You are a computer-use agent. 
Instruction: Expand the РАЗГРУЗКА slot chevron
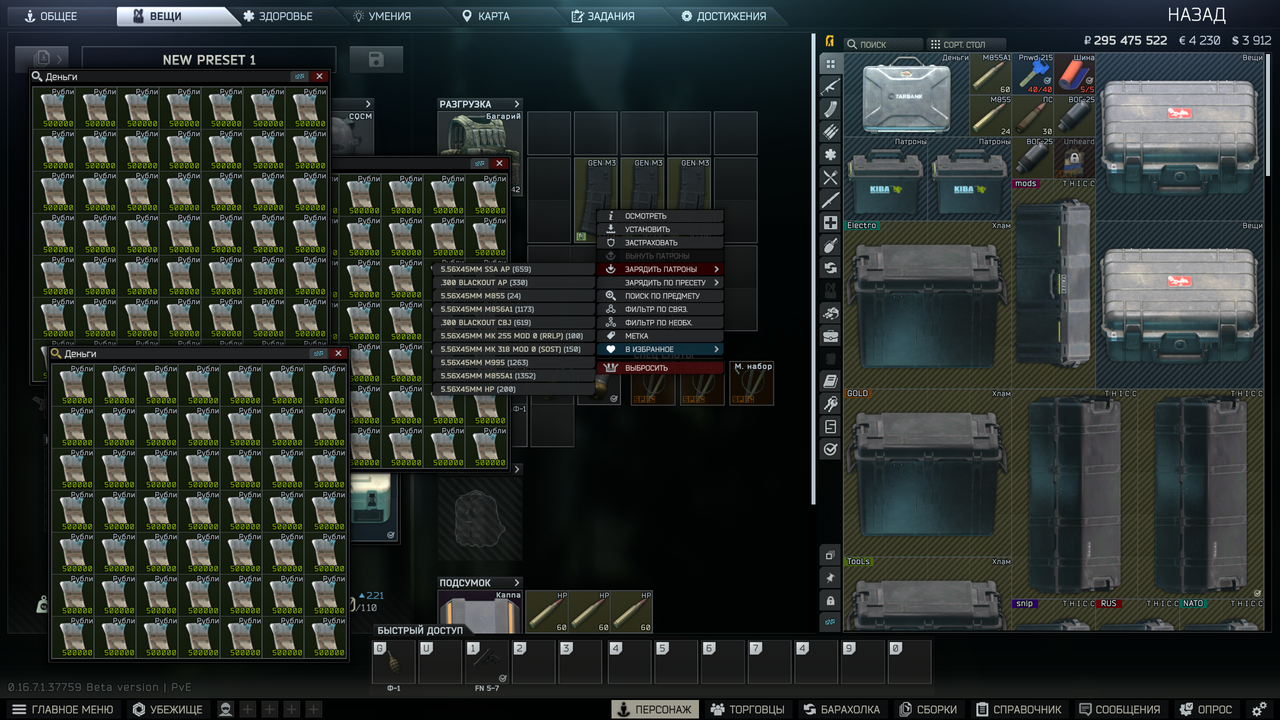point(517,104)
